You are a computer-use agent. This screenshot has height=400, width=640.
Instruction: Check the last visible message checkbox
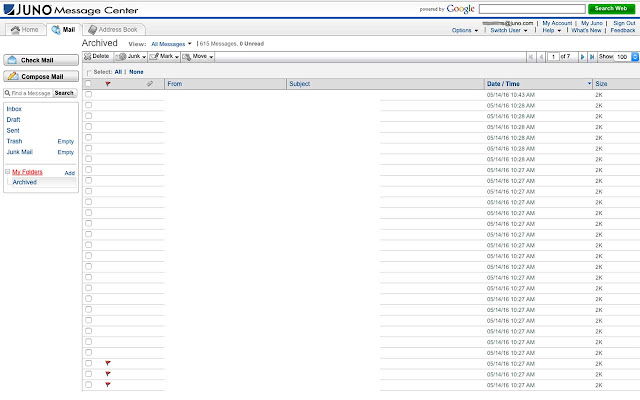[89, 384]
